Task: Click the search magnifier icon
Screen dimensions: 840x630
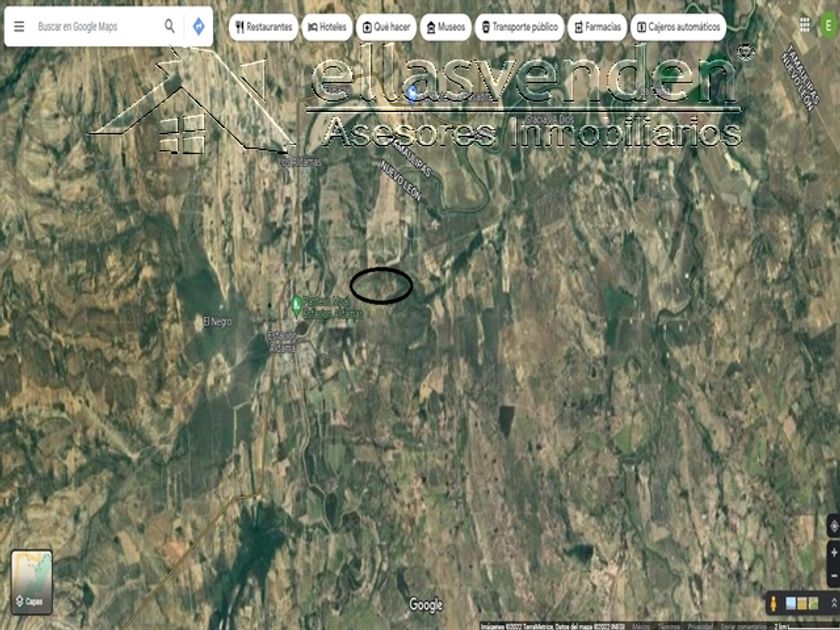Action: pos(169,26)
